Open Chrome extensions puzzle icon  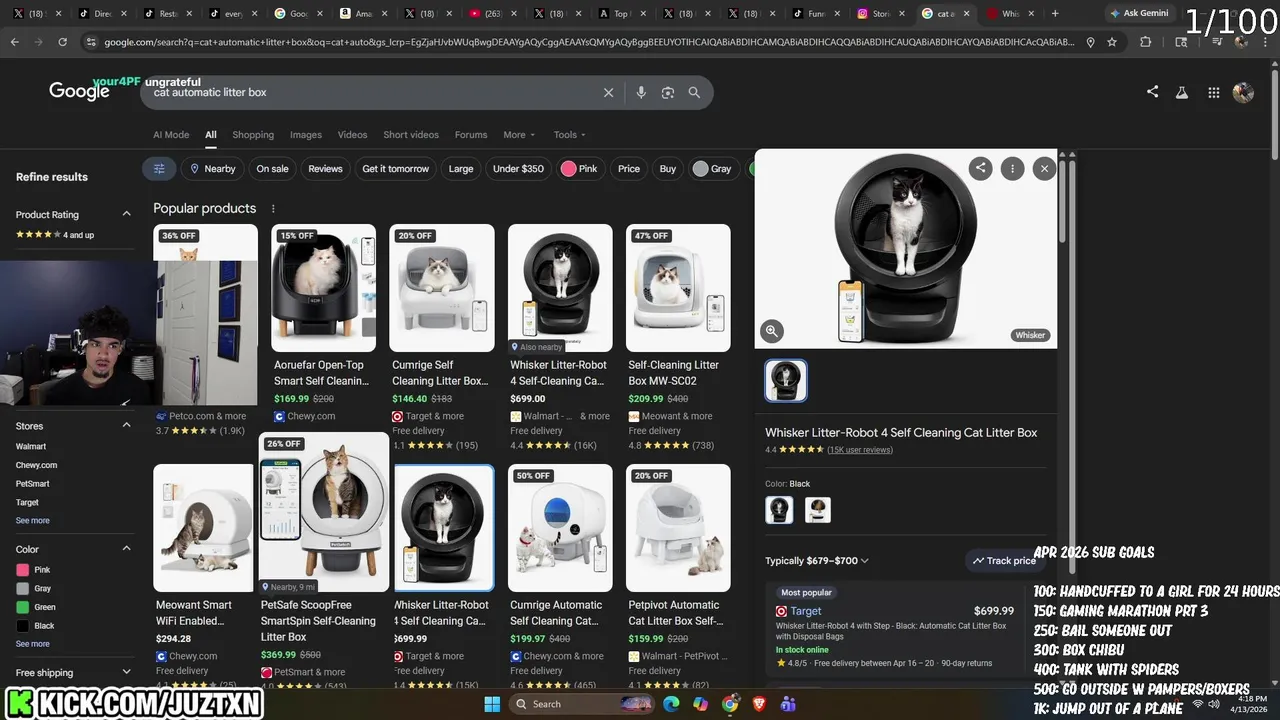[x=1146, y=42]
